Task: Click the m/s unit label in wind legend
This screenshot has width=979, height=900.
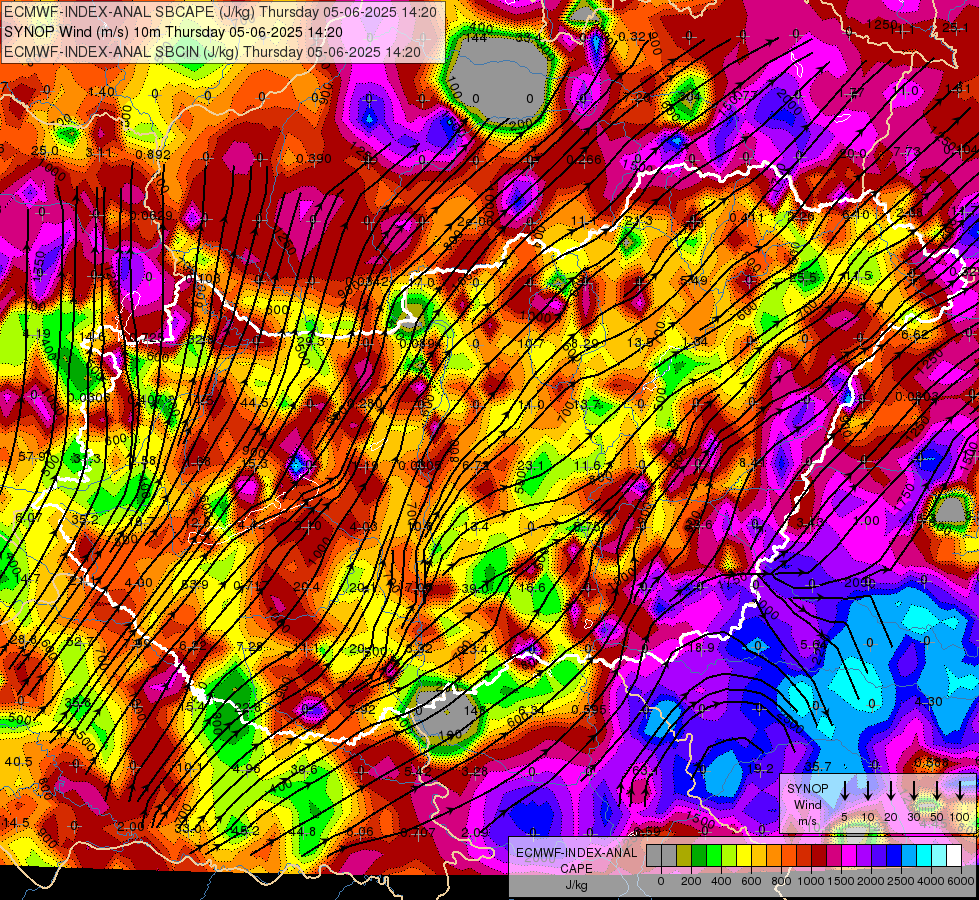Action: (807, 821)
